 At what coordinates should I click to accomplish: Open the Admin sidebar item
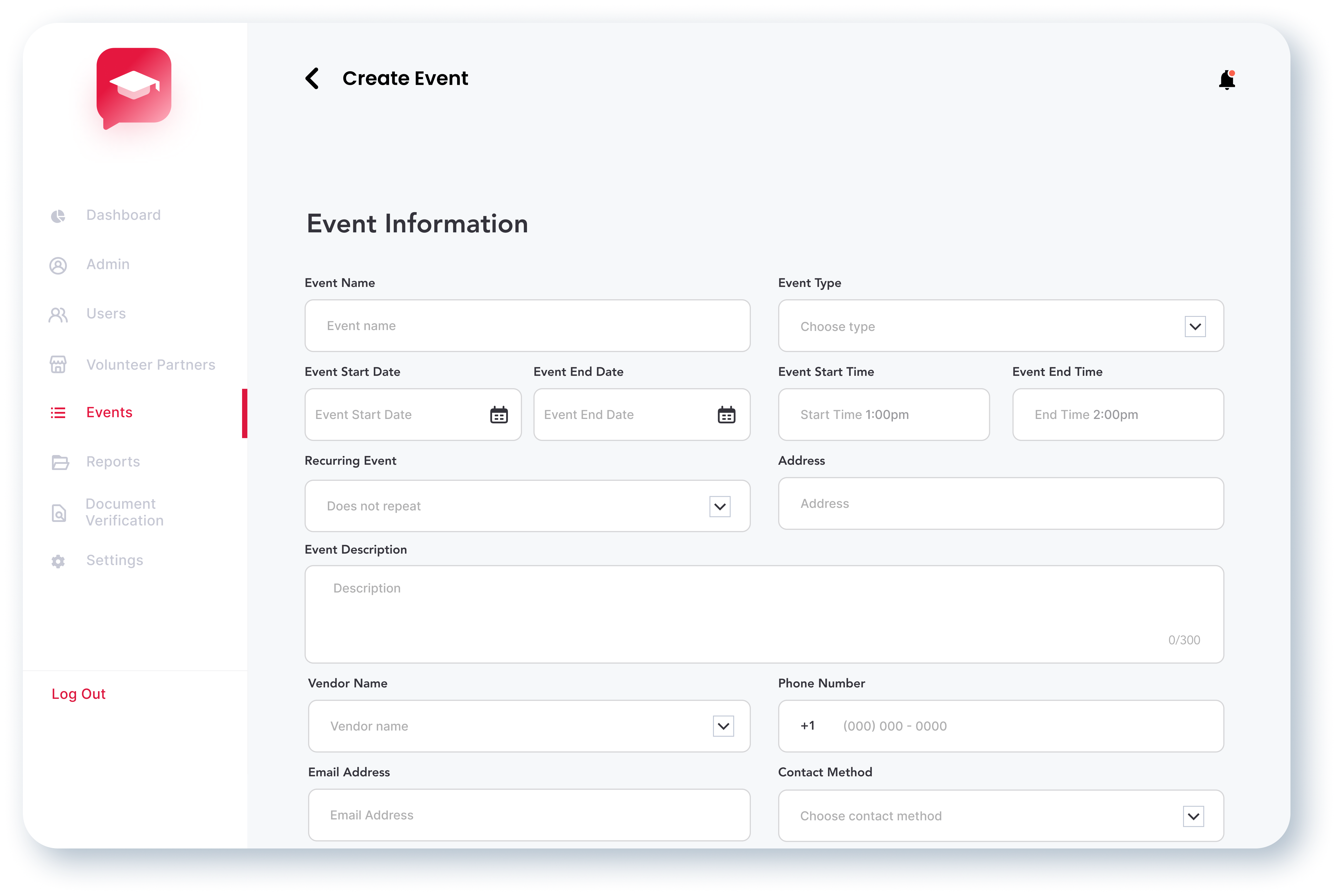click(x=108, y=265)
